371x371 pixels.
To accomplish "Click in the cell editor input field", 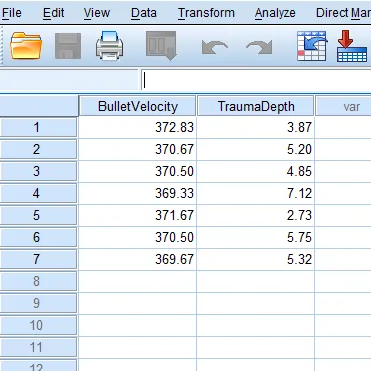I will click(x=256, y=80).
